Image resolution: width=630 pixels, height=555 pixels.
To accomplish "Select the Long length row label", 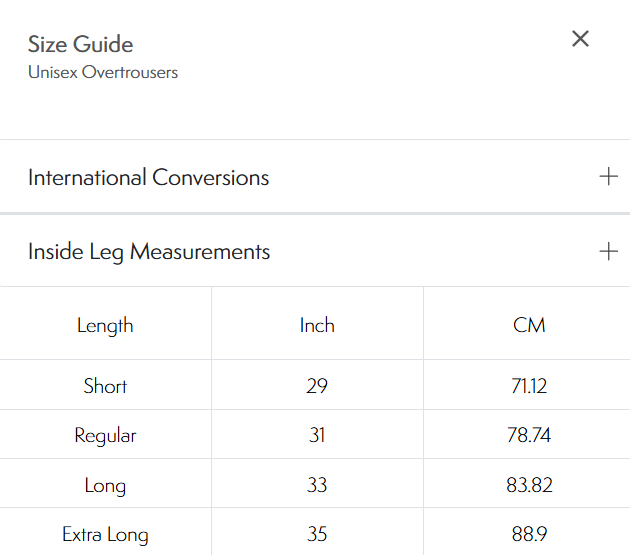I will coord(105,485).
